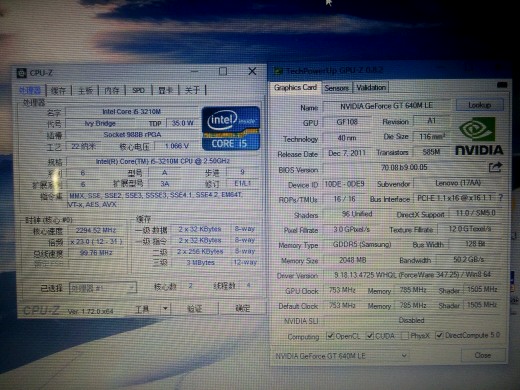This screenshot has width=520, height=390.
Task: Open the tools dropdown arrow in CPU-Z
Action: [165, 309]
